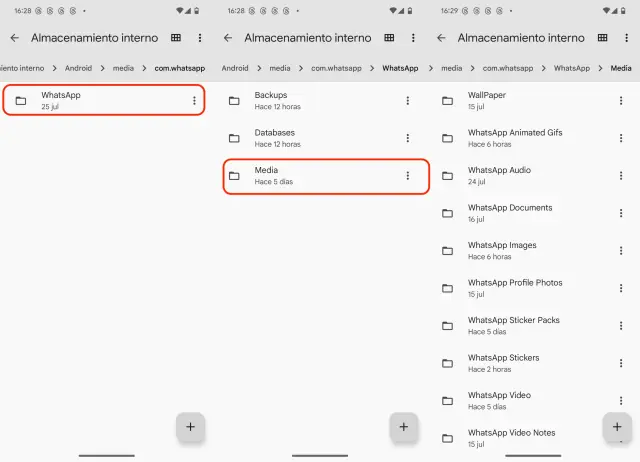Select the Android breadcrumb in the middle screen
640x462 pixels.
pos(235,69)
